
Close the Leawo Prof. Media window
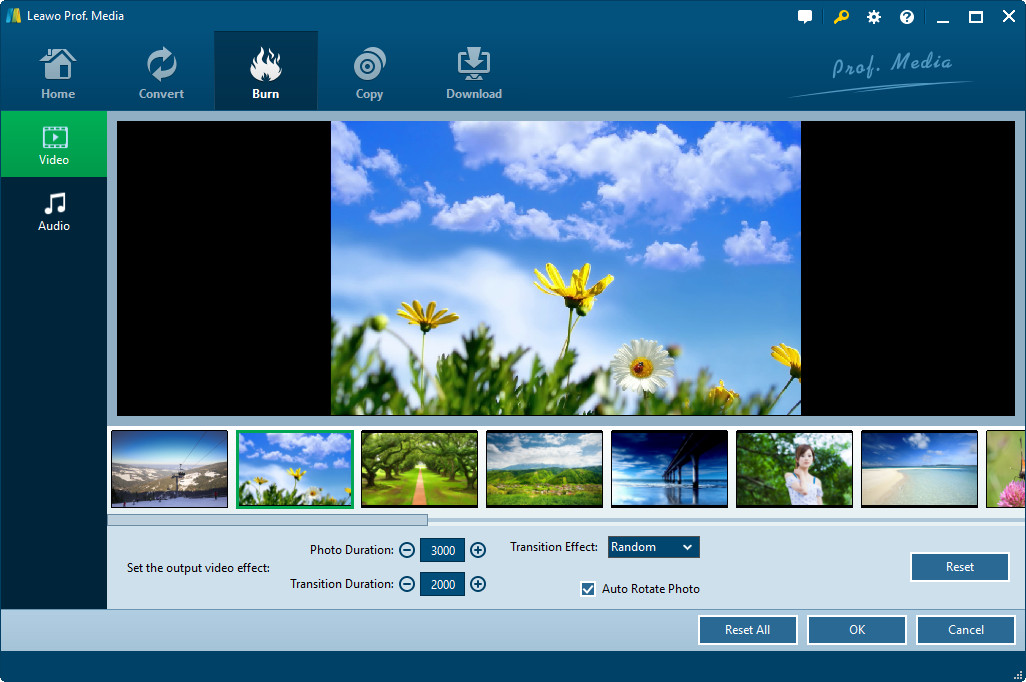(1009, 16)
